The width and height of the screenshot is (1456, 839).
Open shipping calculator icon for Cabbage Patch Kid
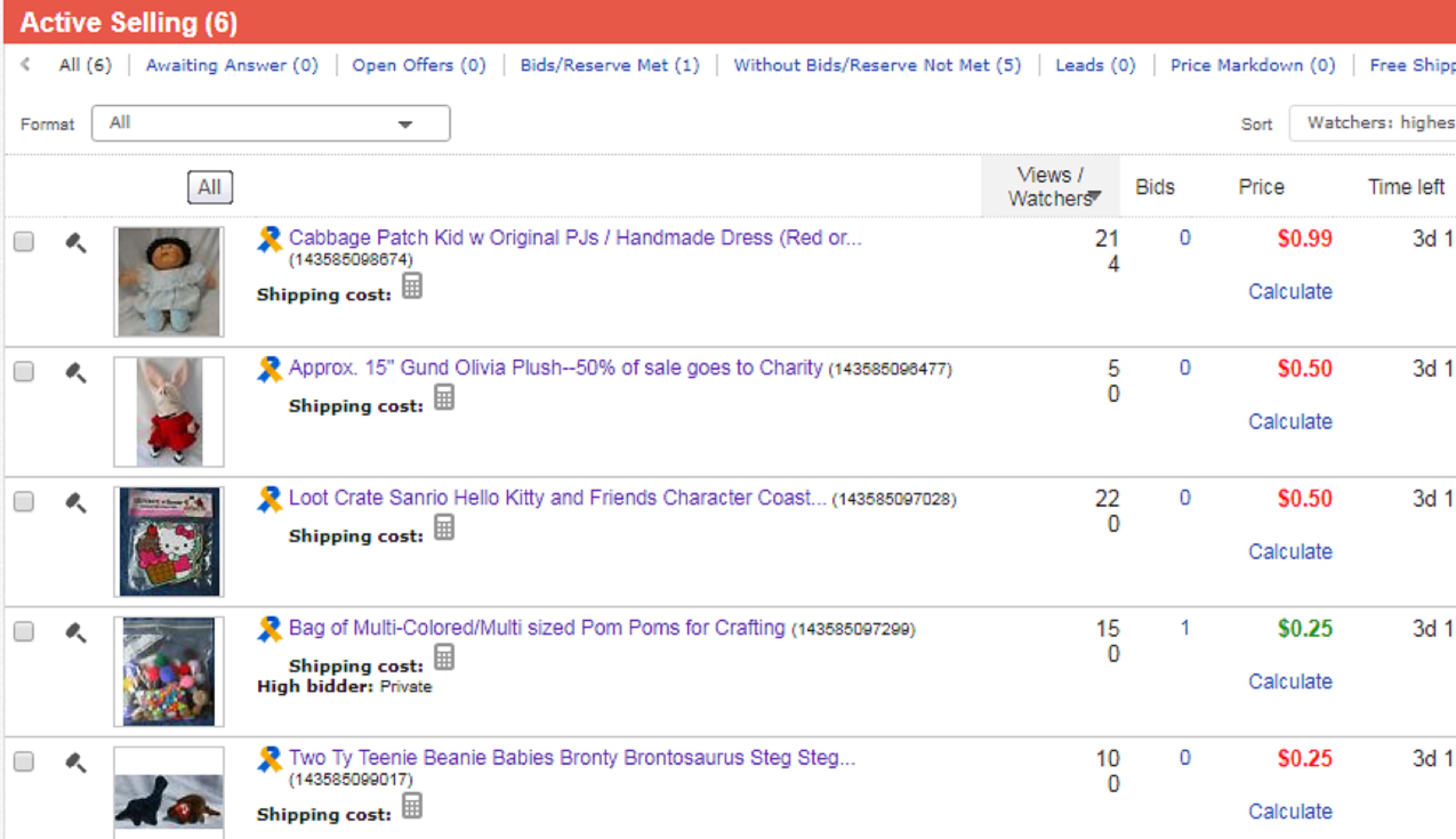tap(412, 286)
